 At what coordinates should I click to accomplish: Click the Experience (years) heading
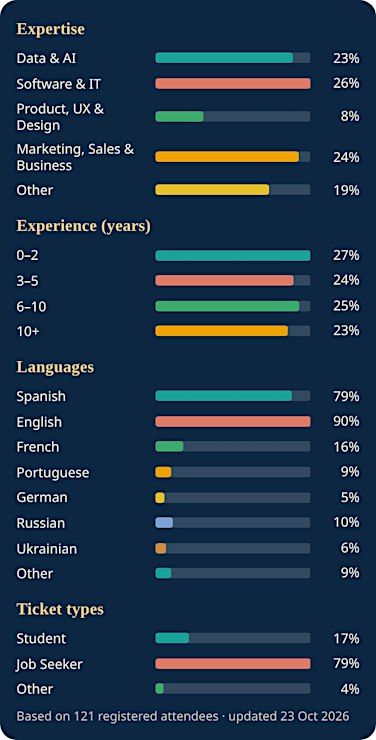pos(84,227)
